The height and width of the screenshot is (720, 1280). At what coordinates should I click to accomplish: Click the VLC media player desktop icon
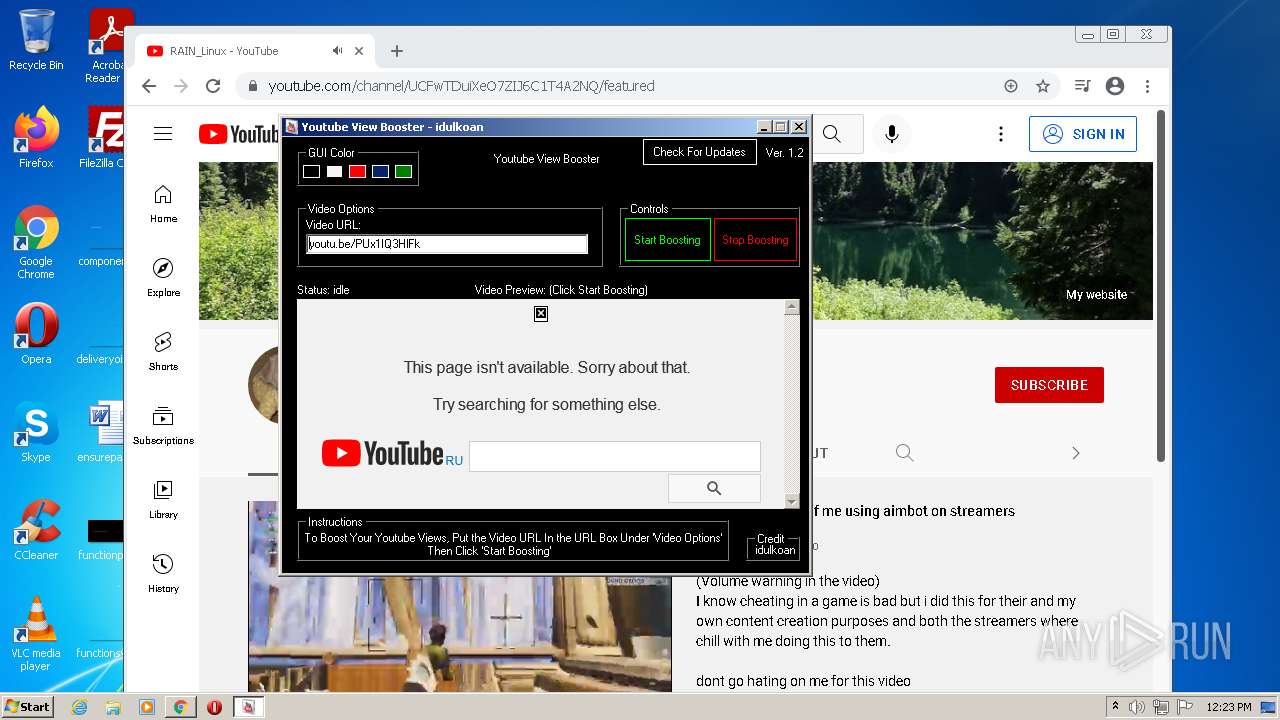click(x=36, y=634)
